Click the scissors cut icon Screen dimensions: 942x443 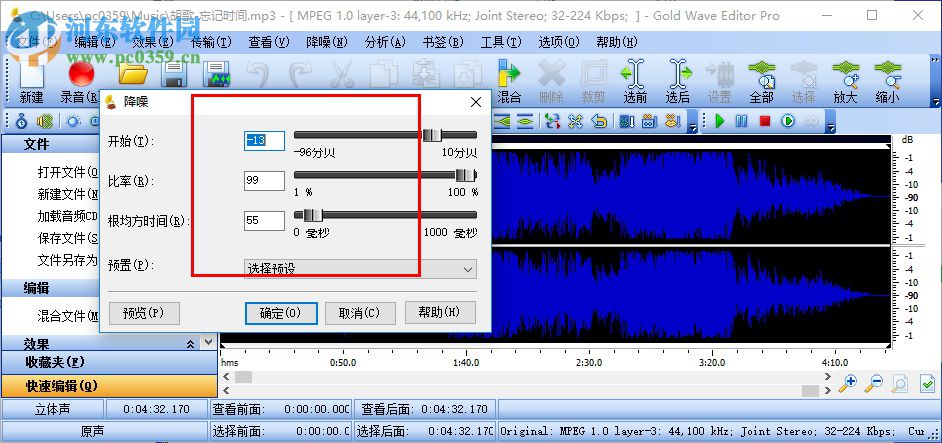click(342, 75)
